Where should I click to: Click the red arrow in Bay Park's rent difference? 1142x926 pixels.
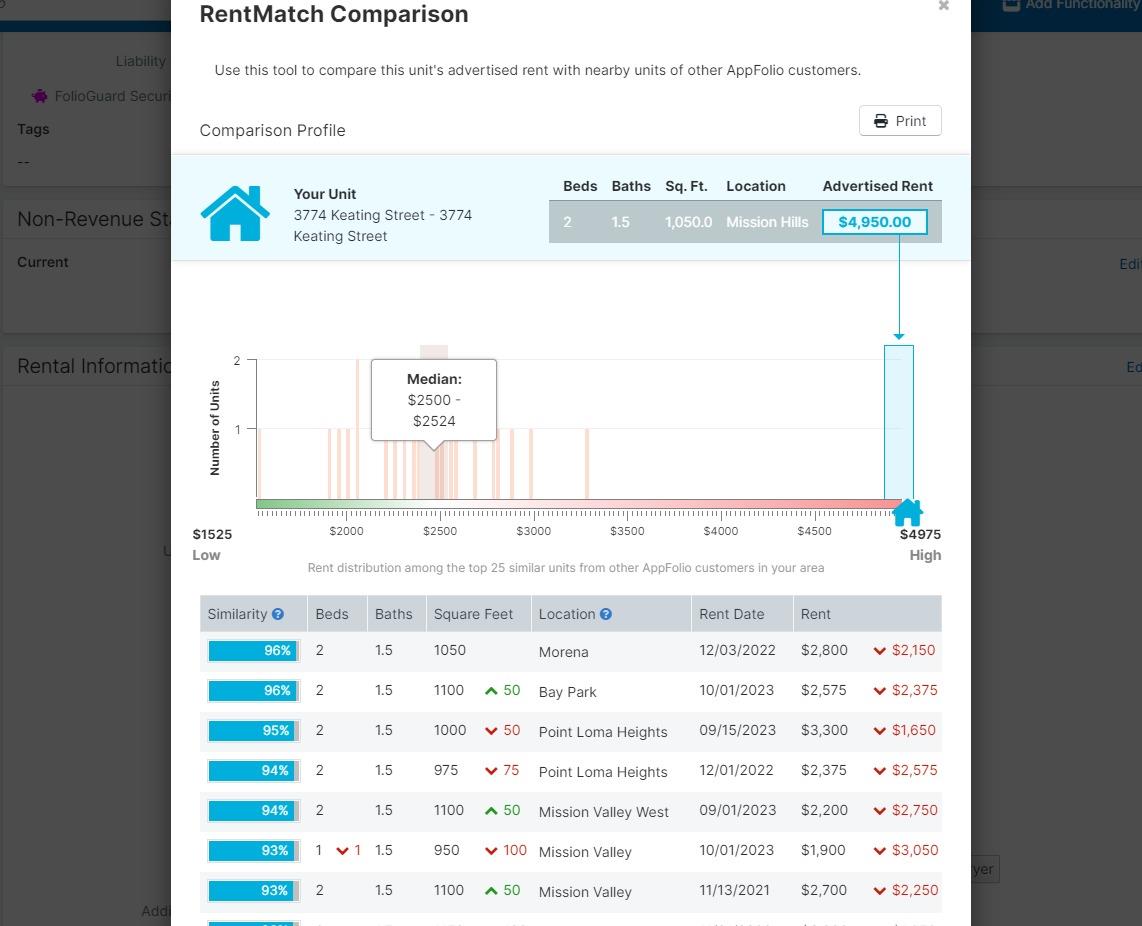[x=879, y=691]
